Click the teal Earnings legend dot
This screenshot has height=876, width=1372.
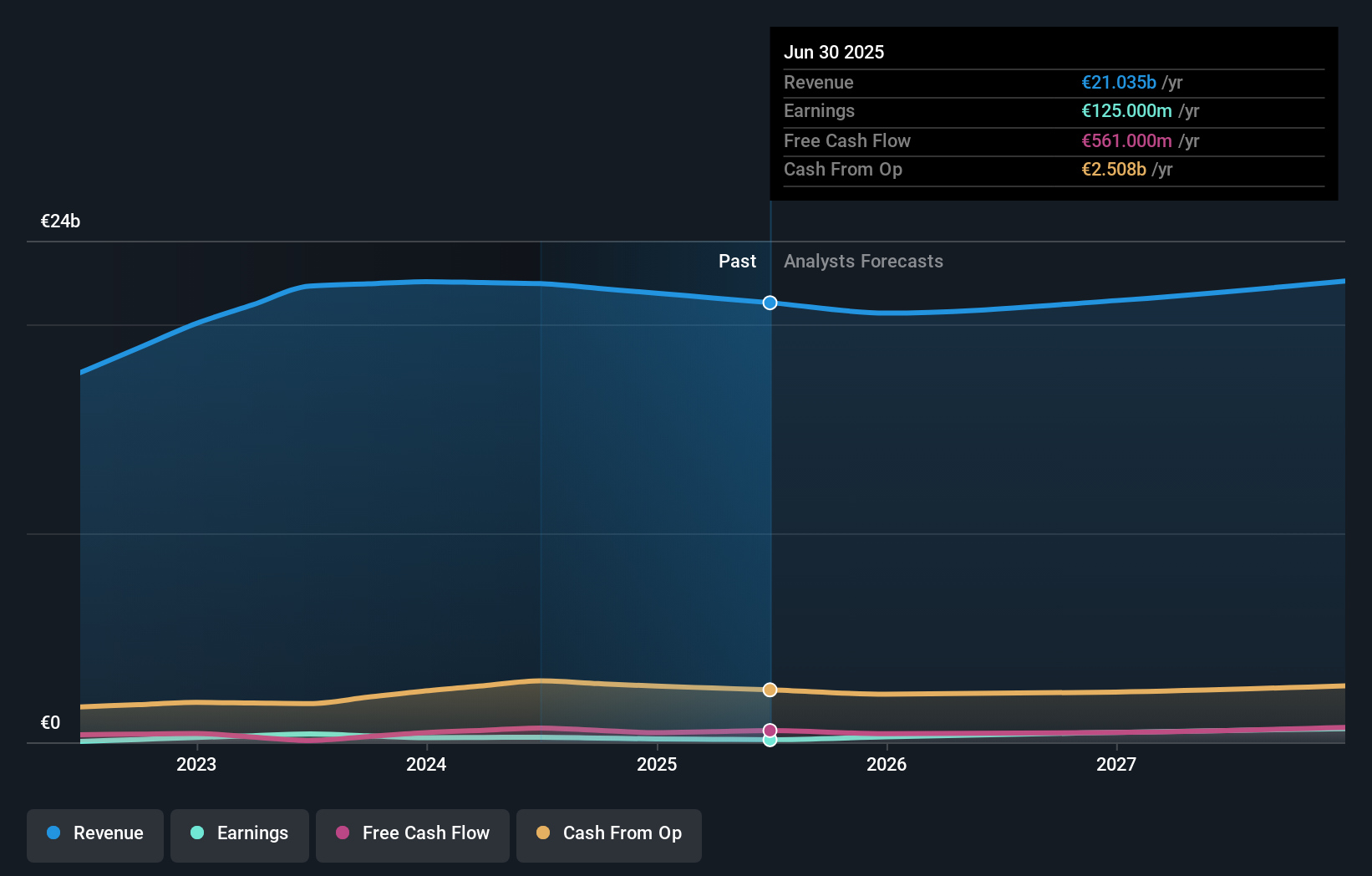197,833
